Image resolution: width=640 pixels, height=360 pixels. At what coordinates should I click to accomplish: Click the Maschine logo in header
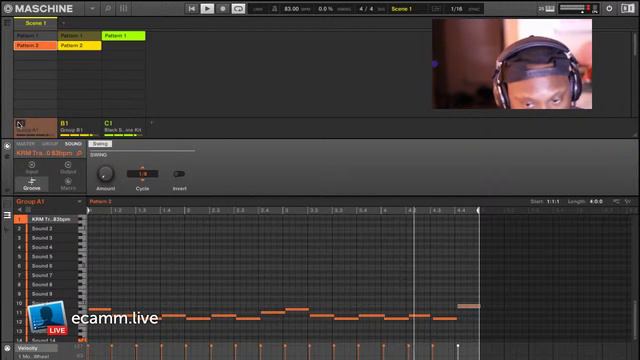click(38, 9)
